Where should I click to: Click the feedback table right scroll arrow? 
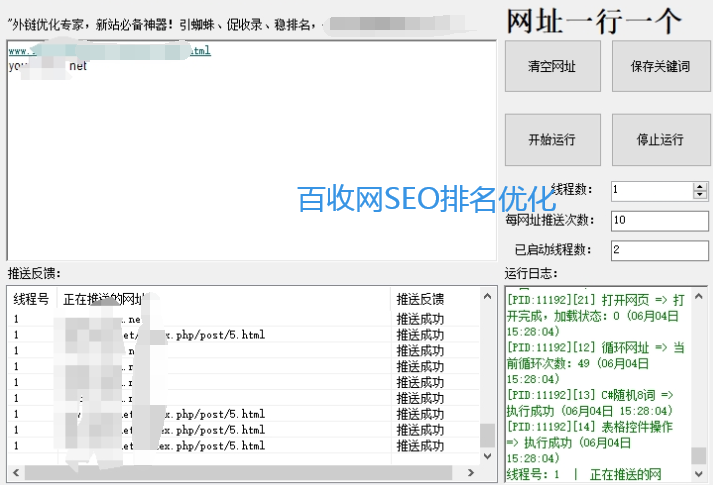point(471,473)
